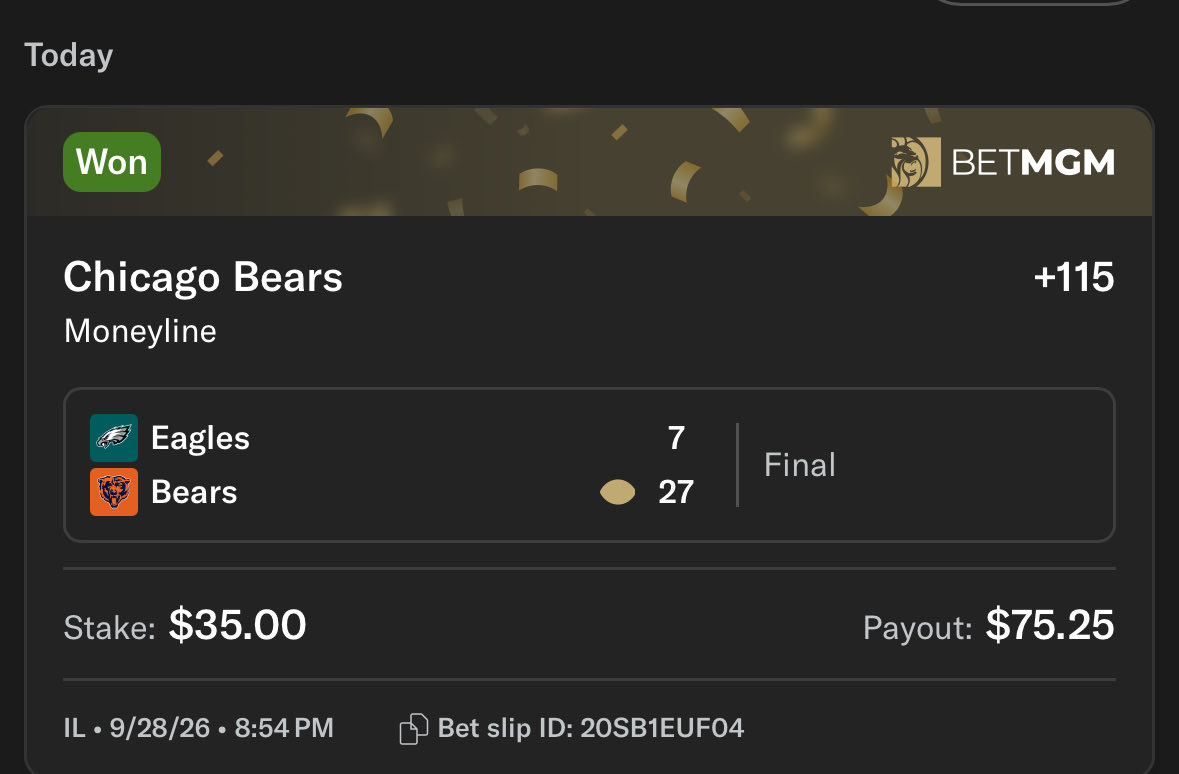Click the Bears team name
Image resolution: width=1179 pixels, height=774 pixels.
pos(194,492)
